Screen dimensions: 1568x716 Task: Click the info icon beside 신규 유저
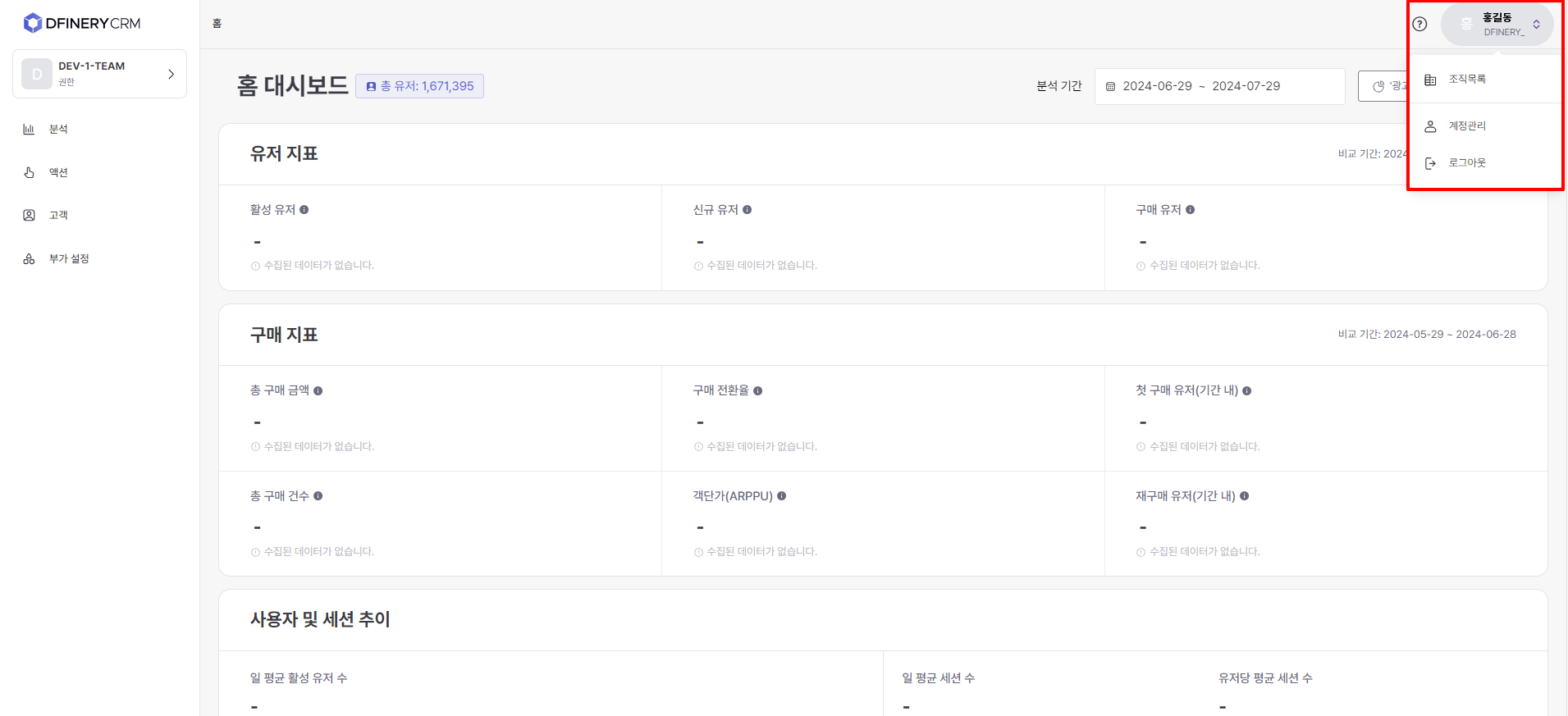pos(747,210)
